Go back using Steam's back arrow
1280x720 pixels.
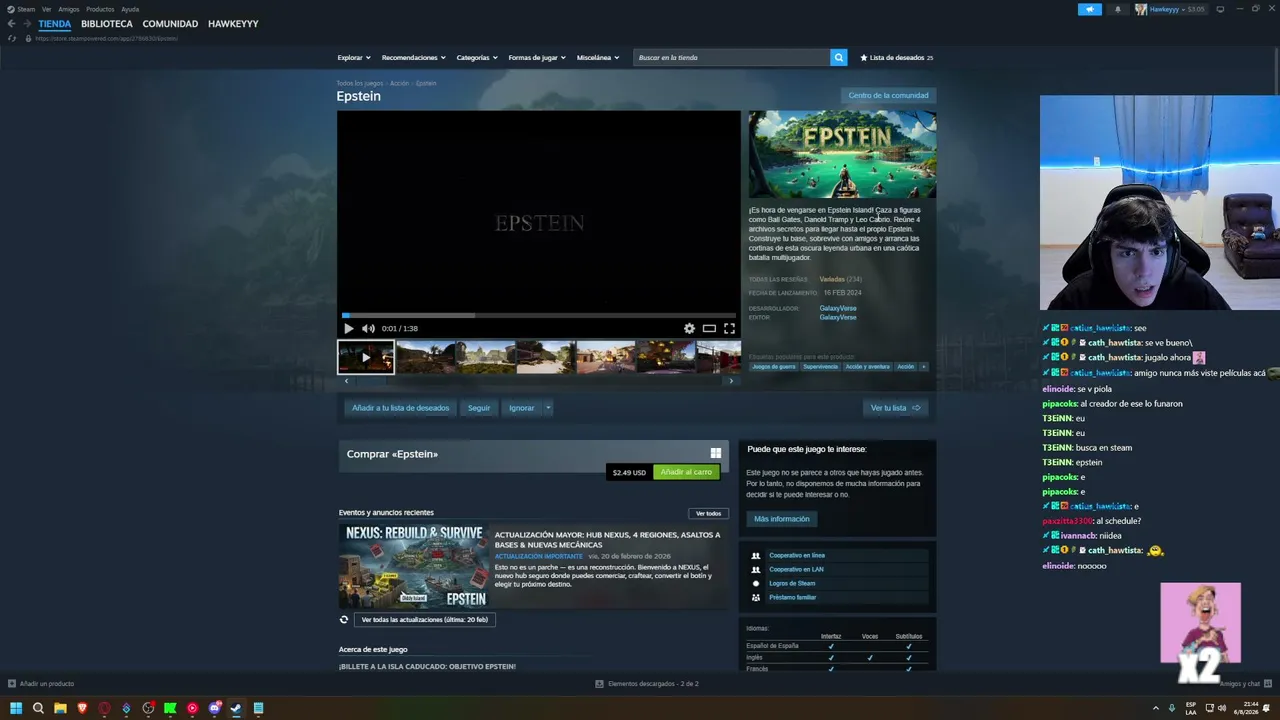click(12, 24)
